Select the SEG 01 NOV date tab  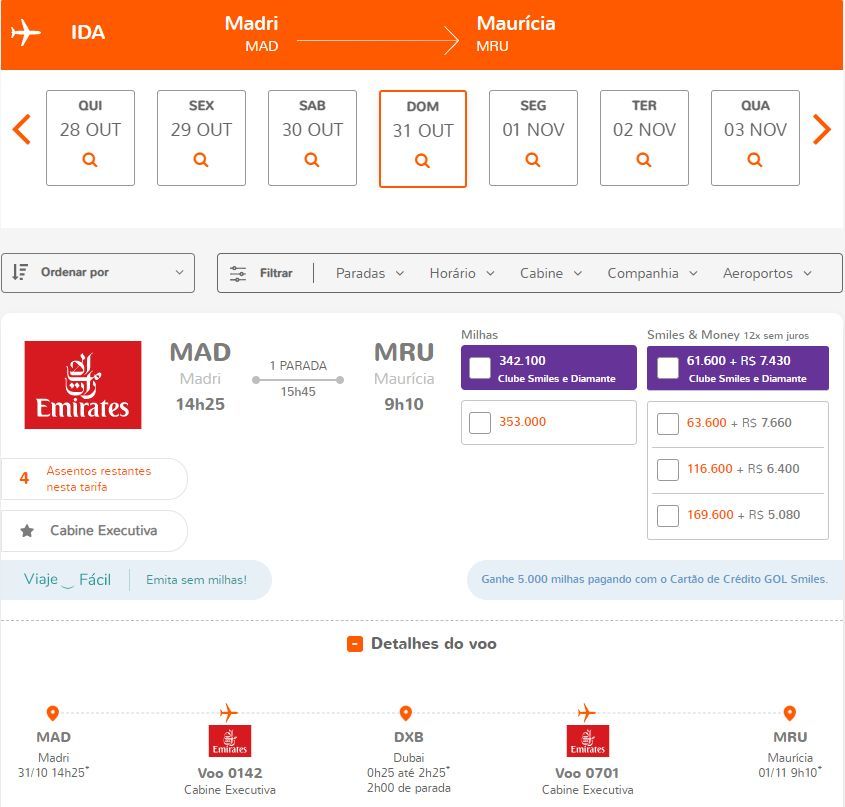[x=534, y=138]
